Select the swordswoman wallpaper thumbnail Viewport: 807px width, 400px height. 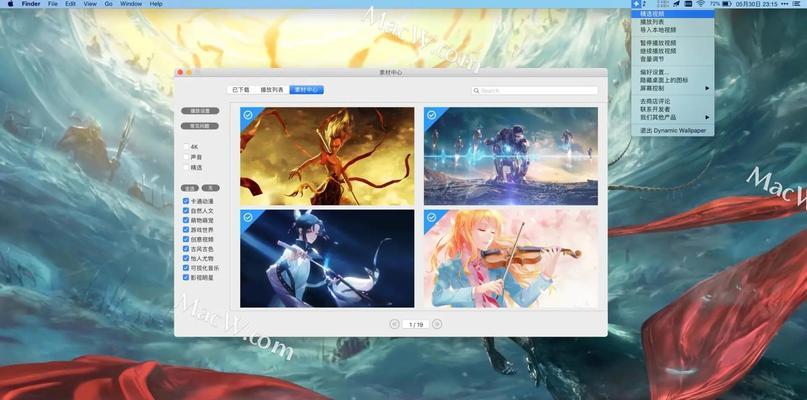(x=327, y=258)
